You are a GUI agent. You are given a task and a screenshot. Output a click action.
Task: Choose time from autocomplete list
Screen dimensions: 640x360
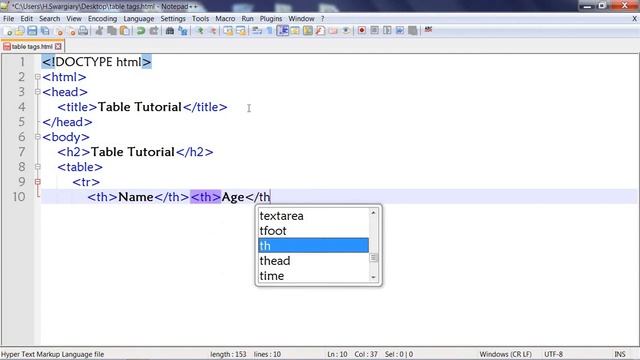(x=313, y=276)
